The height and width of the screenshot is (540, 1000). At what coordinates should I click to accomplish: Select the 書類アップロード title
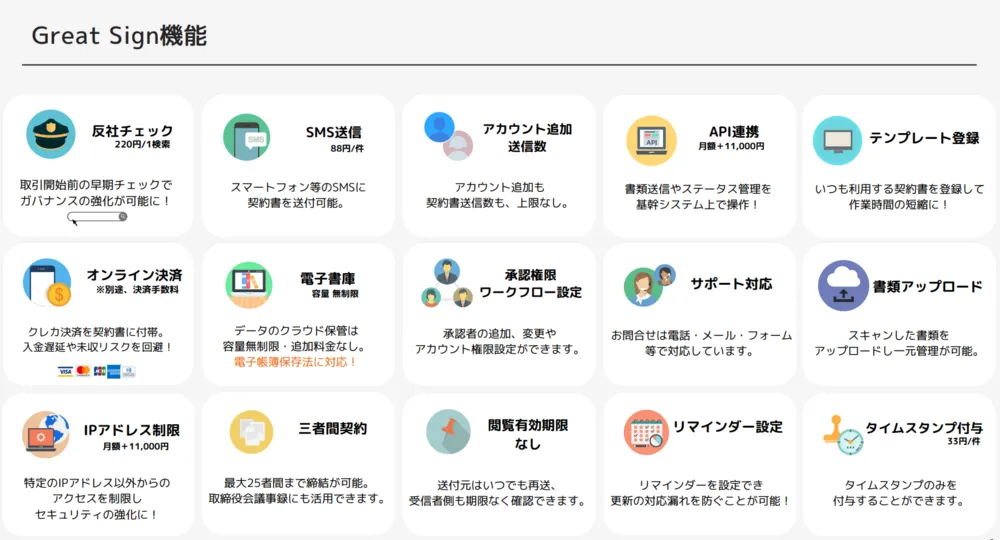pos(927,287)
